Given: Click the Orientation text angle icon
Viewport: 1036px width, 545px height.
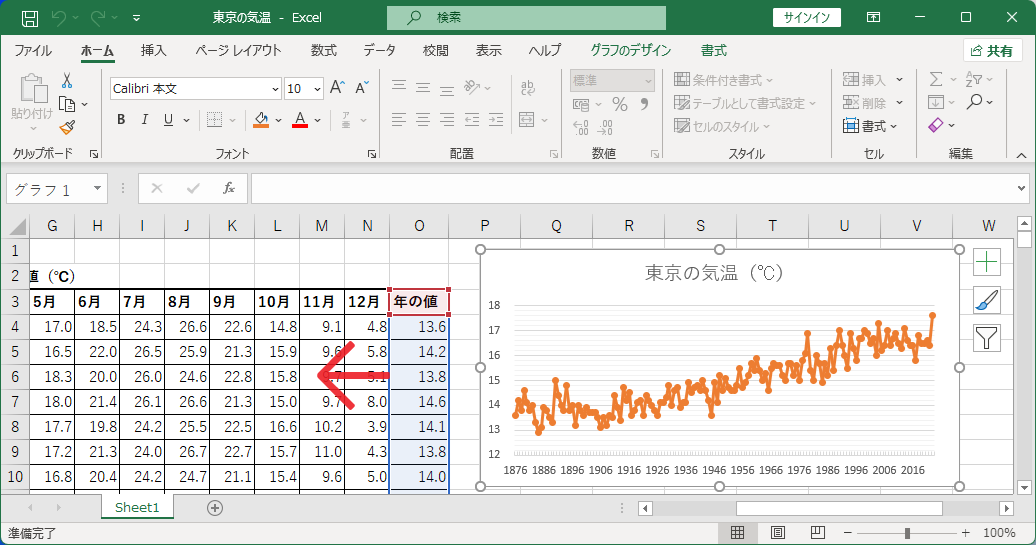Looking at the screenshot, I should (x=472, y=87).
